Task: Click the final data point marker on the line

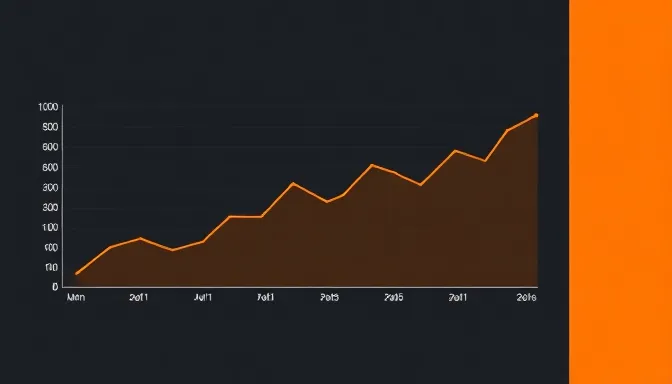Action: 536,115
